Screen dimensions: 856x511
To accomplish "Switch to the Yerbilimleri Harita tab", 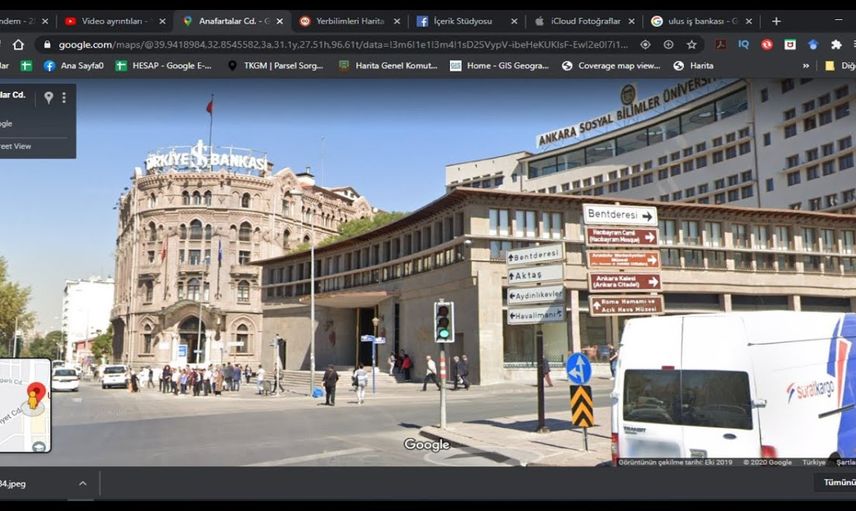I will coord(348,20).
